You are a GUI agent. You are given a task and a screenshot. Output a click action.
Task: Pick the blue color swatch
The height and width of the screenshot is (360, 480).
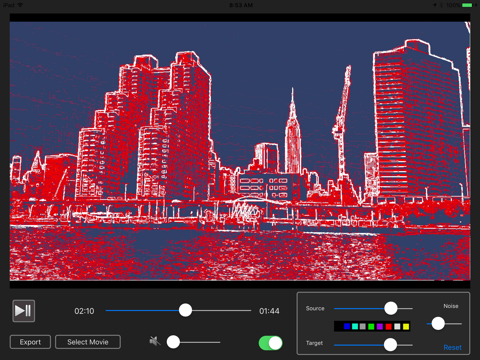347,326
